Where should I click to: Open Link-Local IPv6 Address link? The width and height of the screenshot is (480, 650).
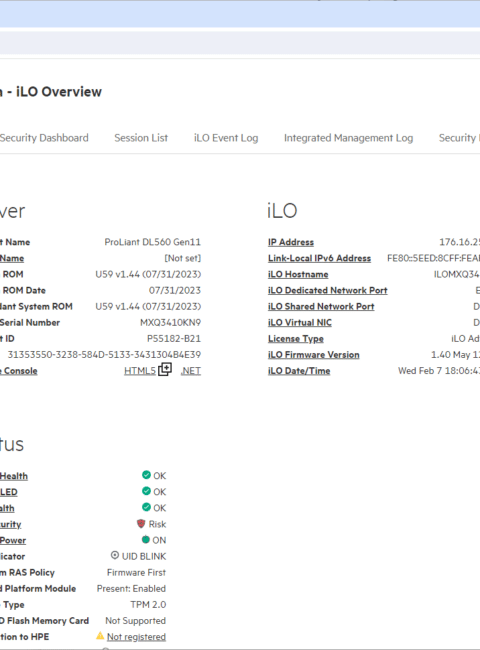click(x=320, y=258)
